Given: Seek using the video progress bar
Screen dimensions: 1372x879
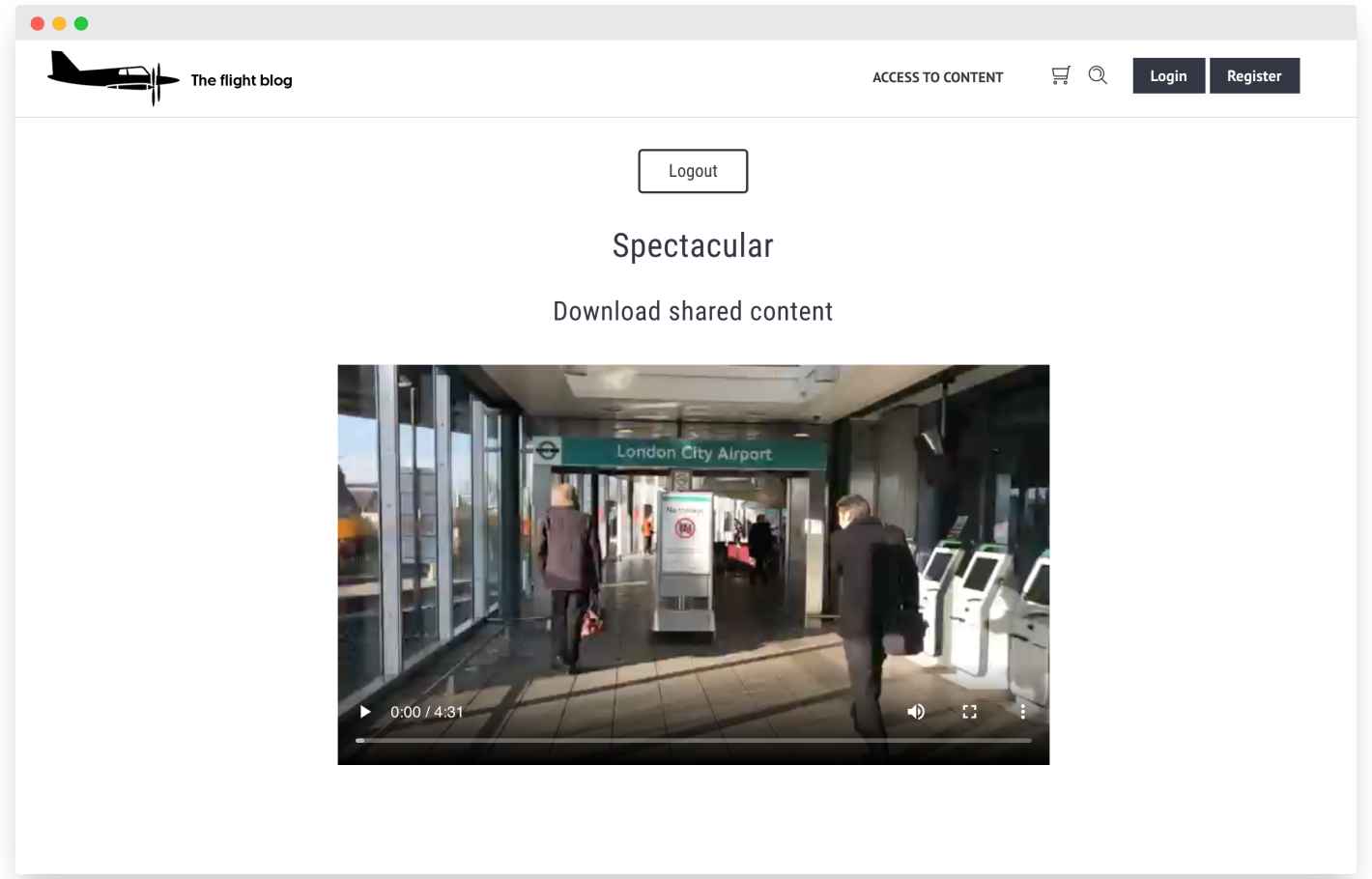Looking at the screenshot, I should (x=693, y=740).
